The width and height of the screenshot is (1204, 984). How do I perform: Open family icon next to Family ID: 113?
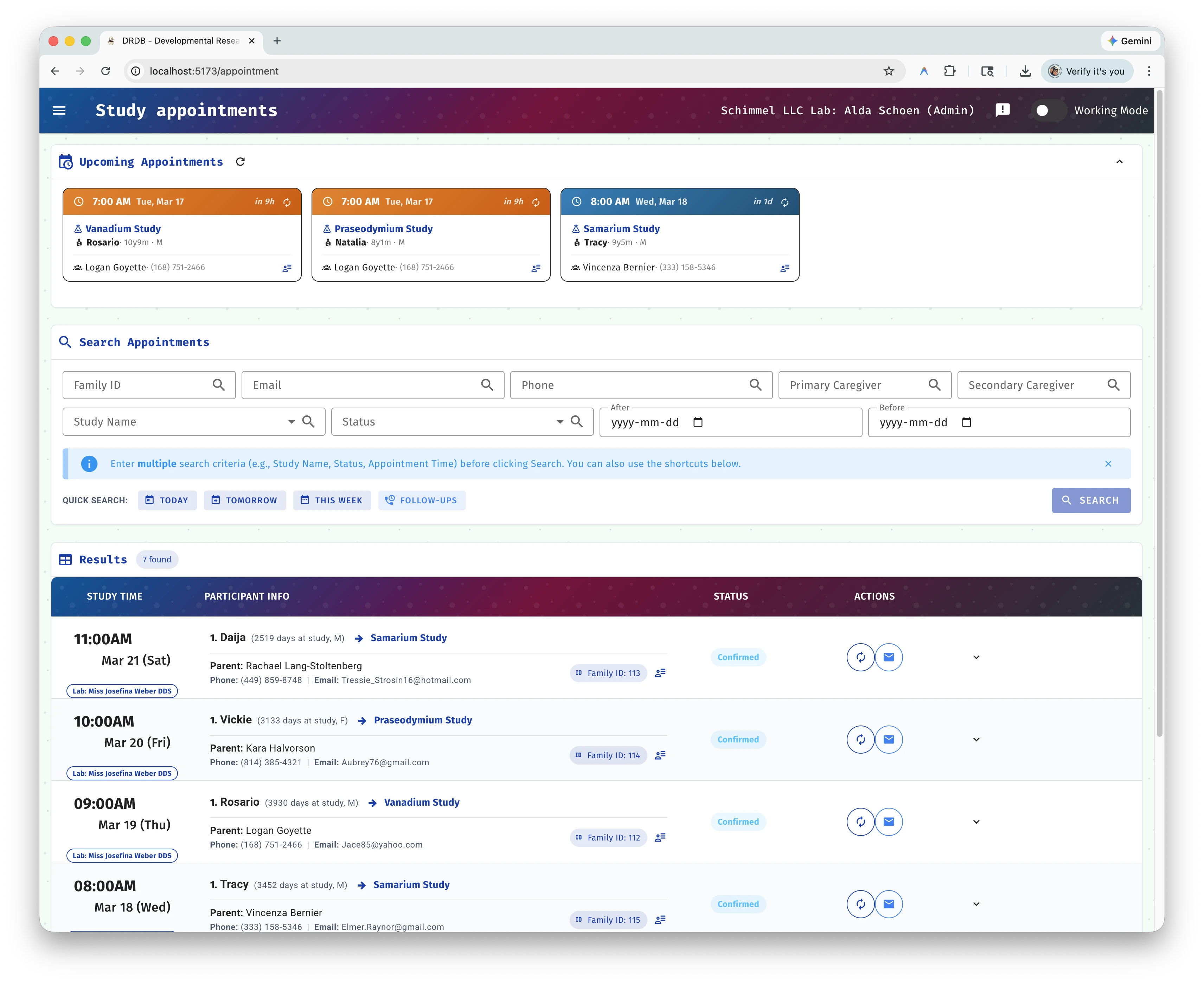660,673
